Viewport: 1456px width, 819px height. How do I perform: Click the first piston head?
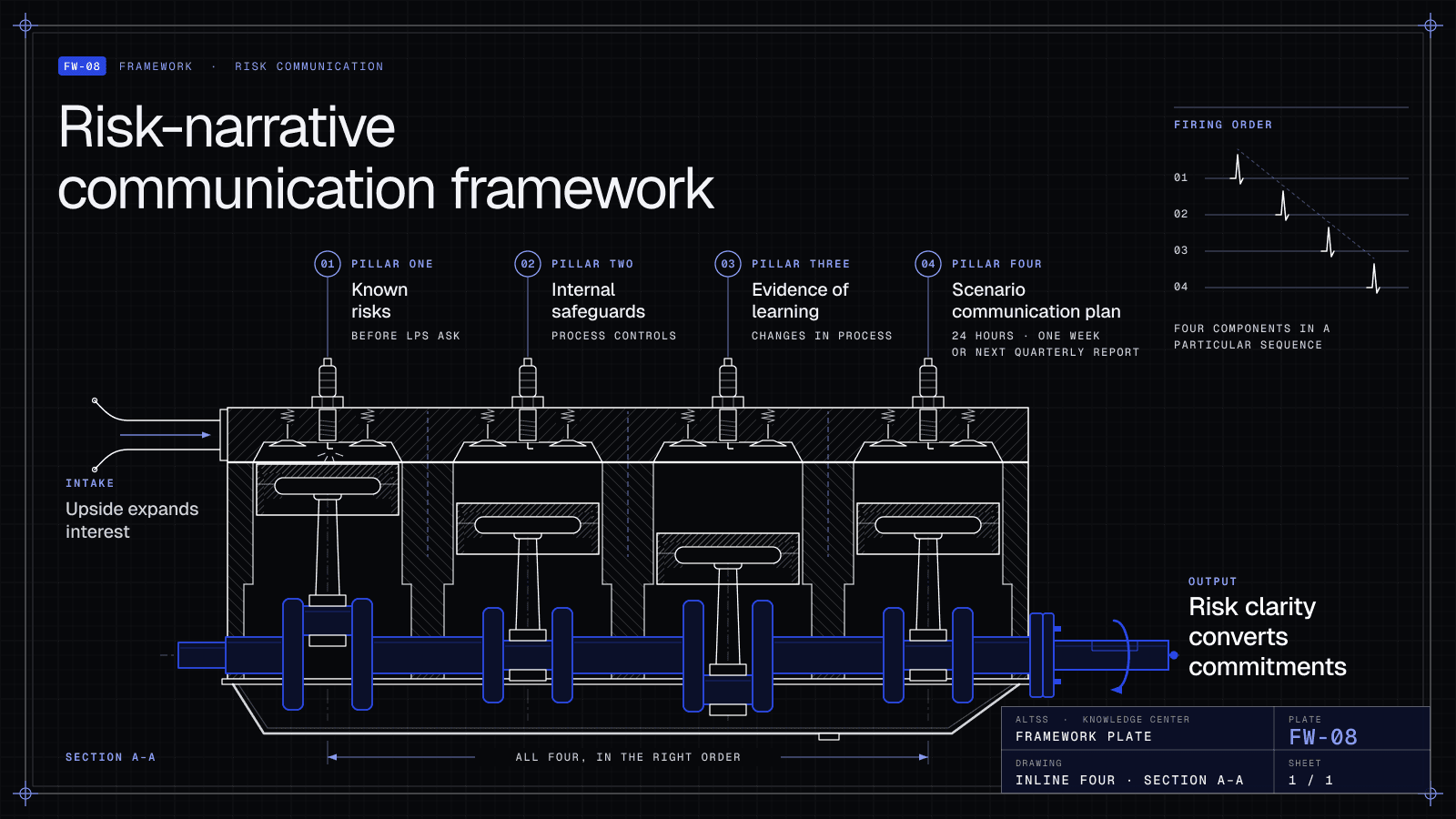pyautogui.click(x=328, y=490)
